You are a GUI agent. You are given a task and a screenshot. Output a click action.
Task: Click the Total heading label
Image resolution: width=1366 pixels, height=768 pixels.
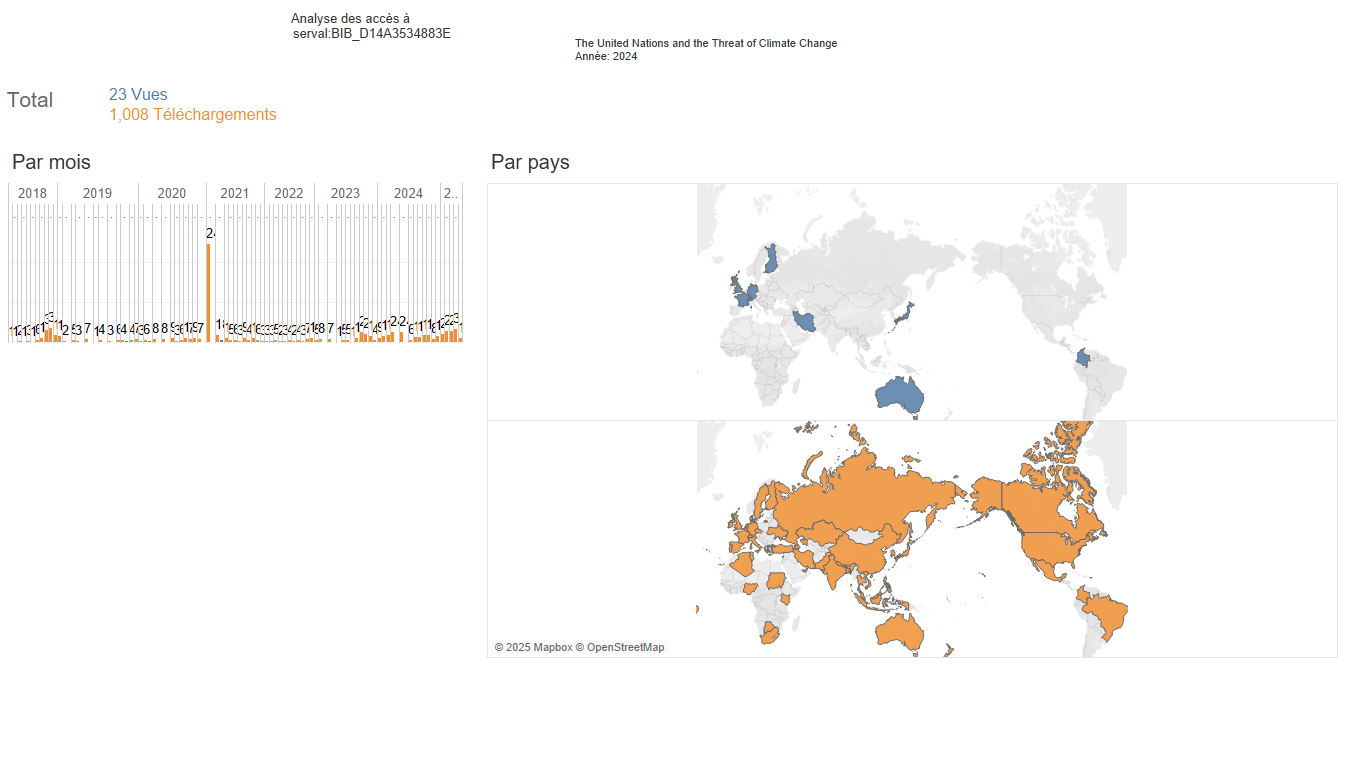point(30,100)
